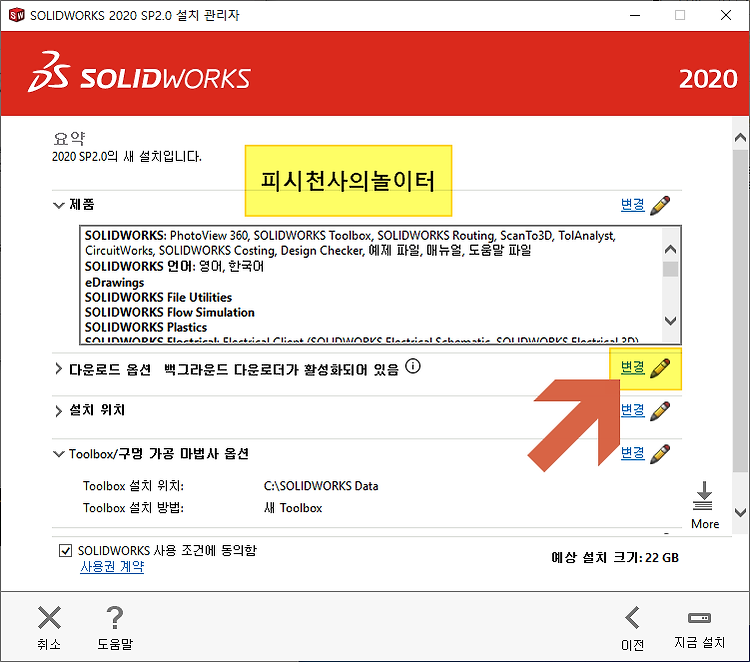The image size is (750, 662).
Task: Select SOLIDWORKS Plastics entry
Action: pos(146,327)
